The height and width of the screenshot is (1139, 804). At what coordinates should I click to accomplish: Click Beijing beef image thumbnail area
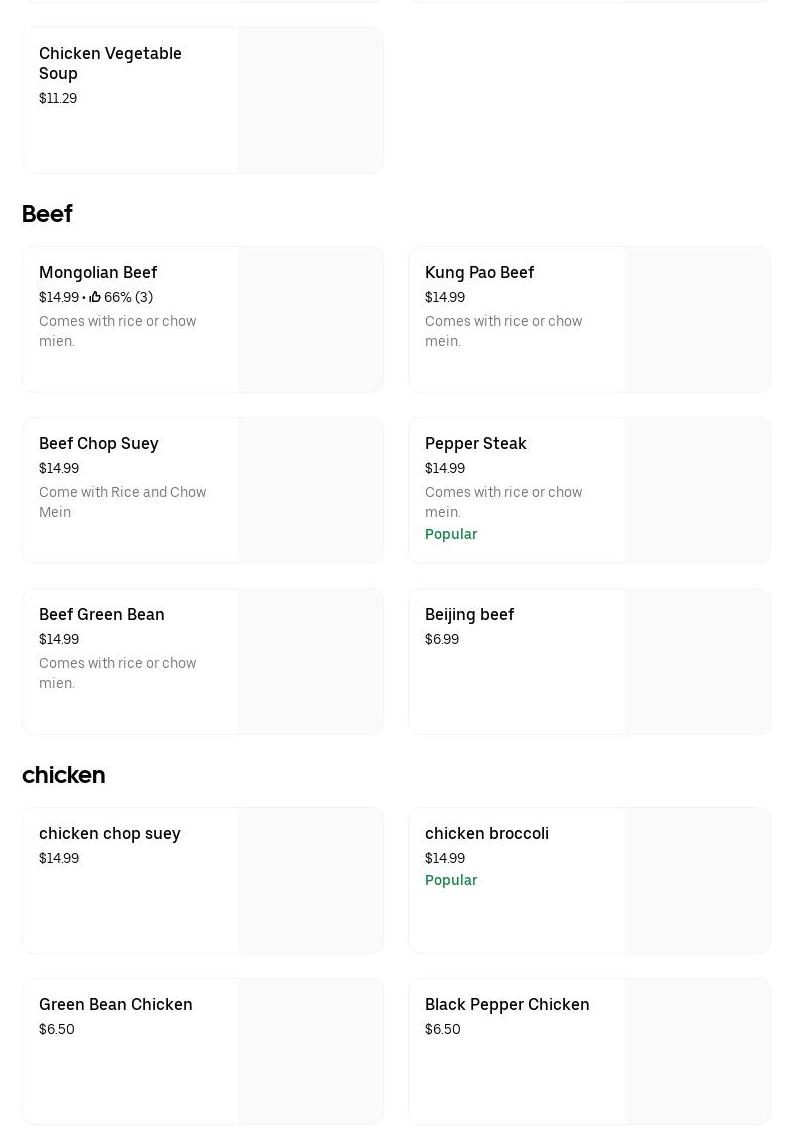pyautogui.click(x=697, y=662)
